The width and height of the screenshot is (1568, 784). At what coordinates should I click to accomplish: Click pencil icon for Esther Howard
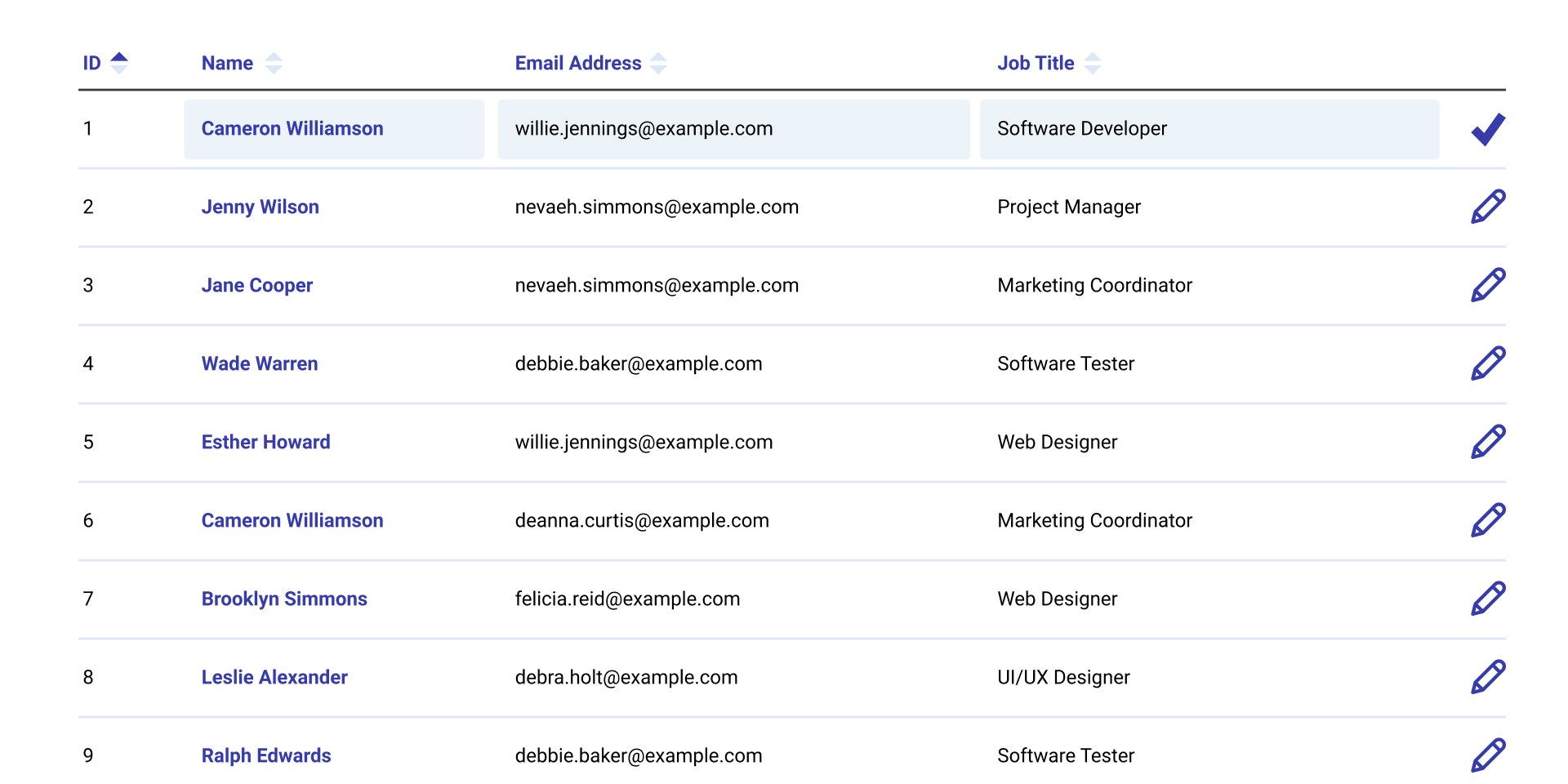coord(1487,442)
